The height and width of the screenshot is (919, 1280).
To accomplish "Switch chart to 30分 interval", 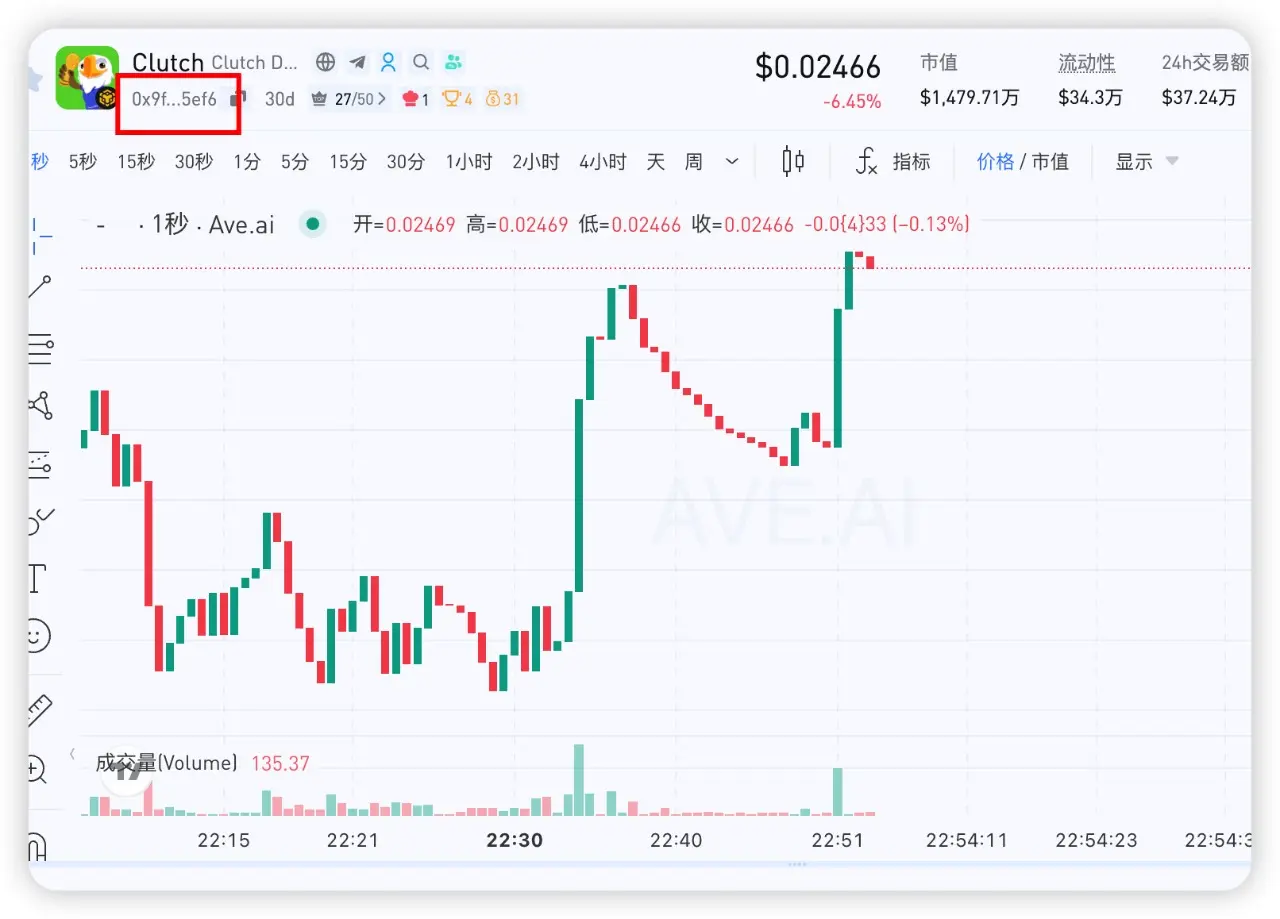I will coord(406,161).
